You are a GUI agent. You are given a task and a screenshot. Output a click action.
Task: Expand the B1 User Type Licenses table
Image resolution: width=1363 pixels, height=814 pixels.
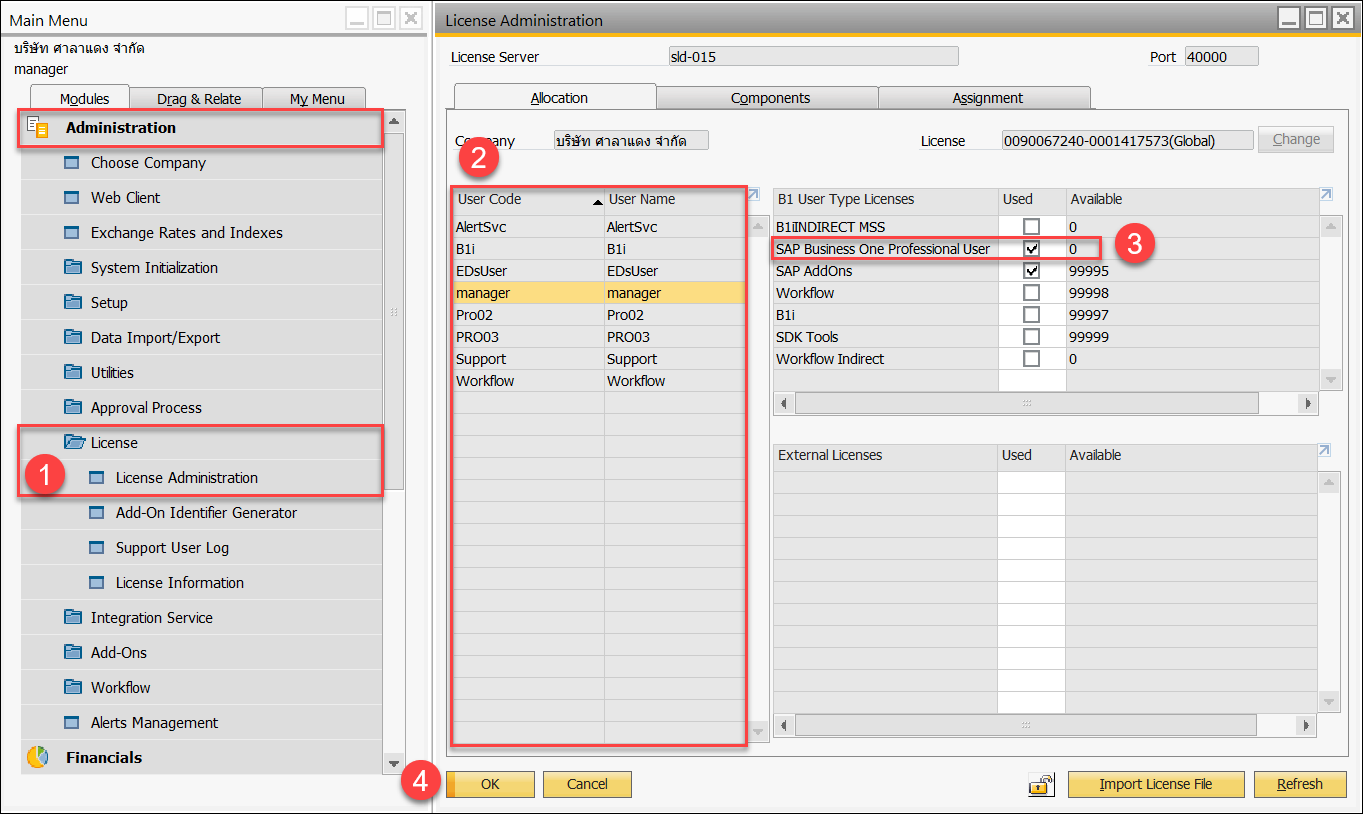(1326, 195)
